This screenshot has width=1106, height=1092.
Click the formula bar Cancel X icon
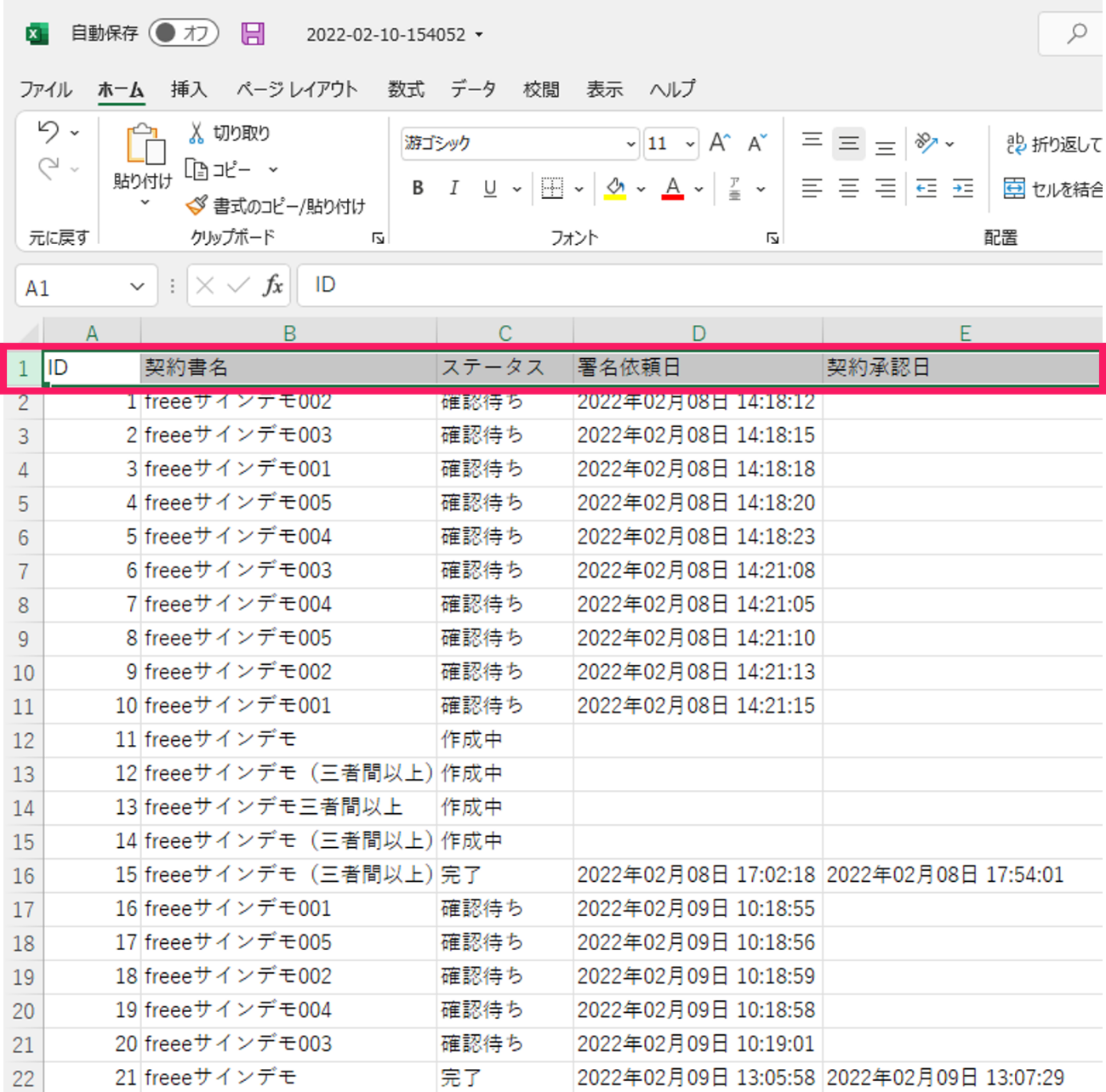coord(204,286)
